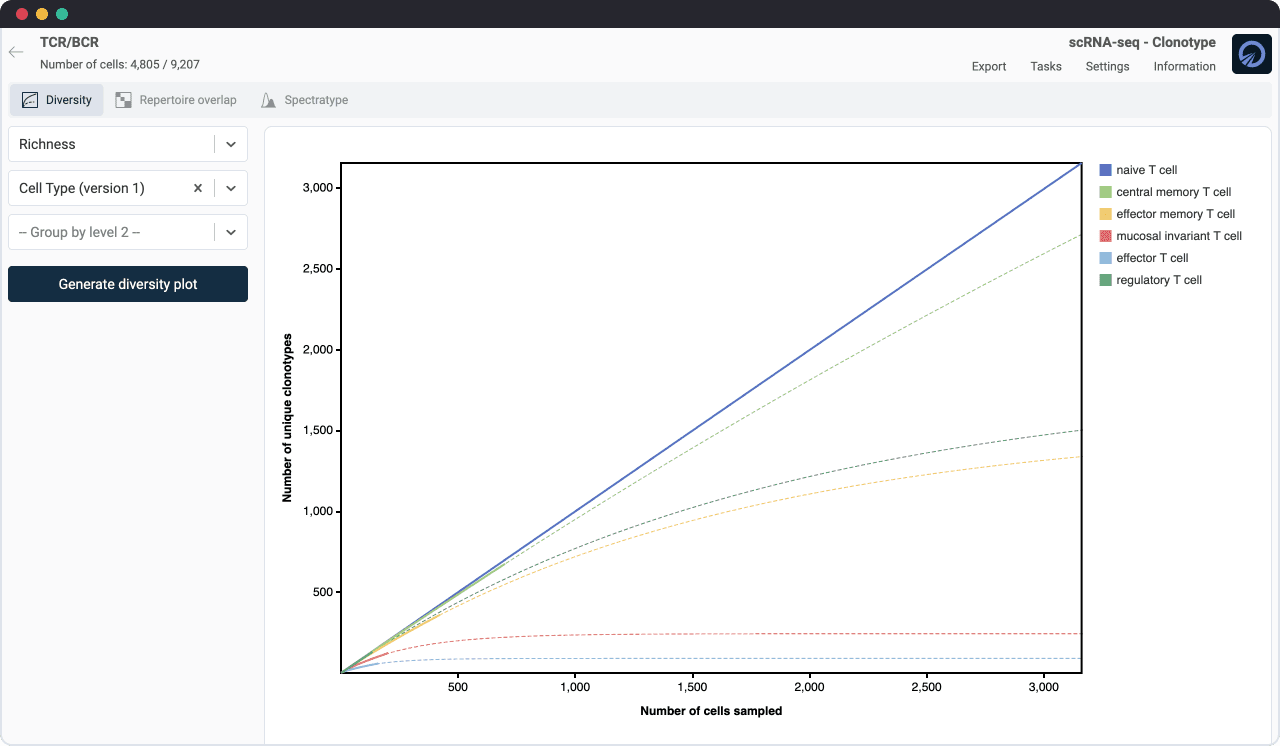Click the Information link

point(1184,66)
